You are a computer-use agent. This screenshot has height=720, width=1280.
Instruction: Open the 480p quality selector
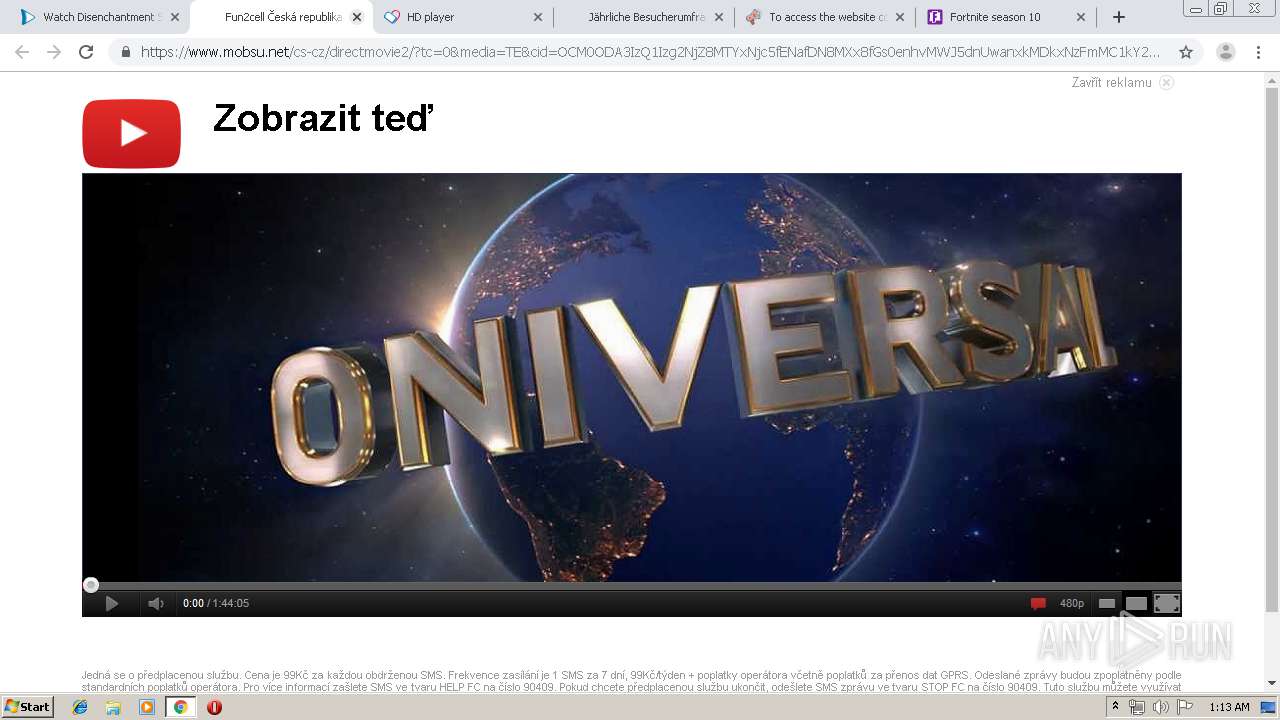1072,603
